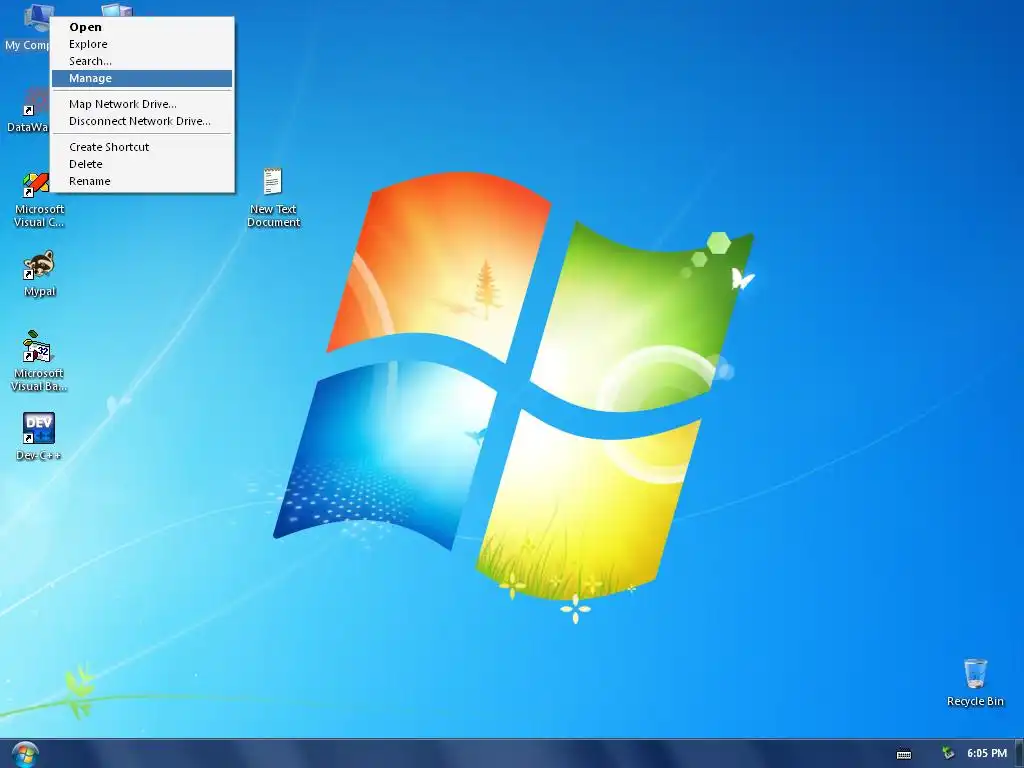Select the Mypal browser raccoon icon

point(39,265)
